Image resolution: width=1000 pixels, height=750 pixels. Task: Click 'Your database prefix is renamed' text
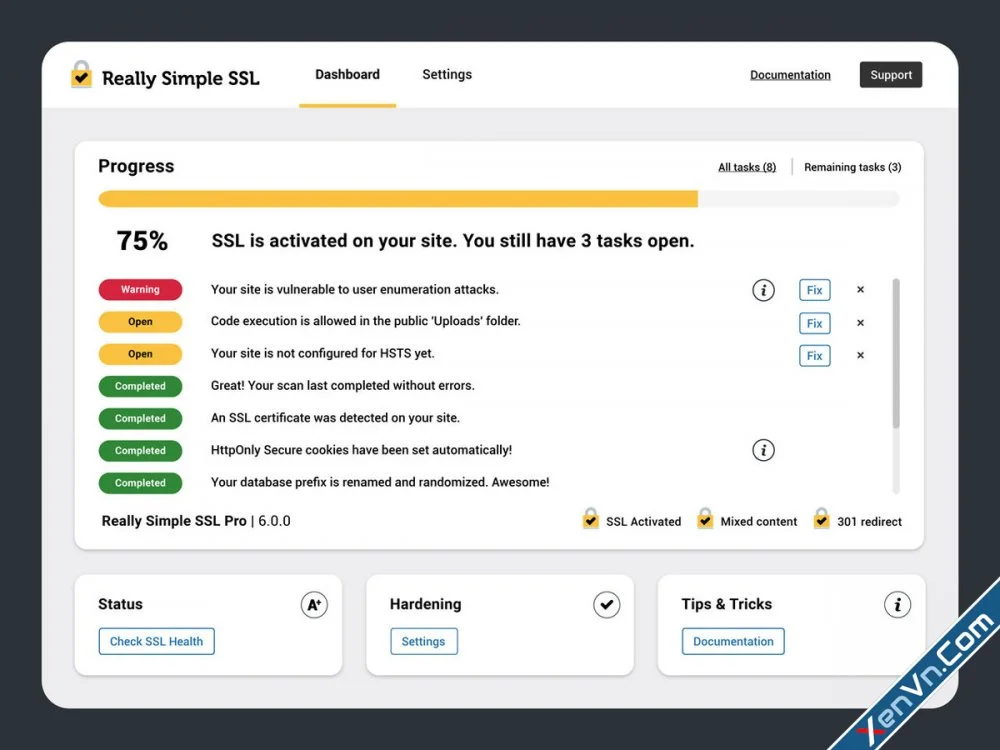pos(380,482)
